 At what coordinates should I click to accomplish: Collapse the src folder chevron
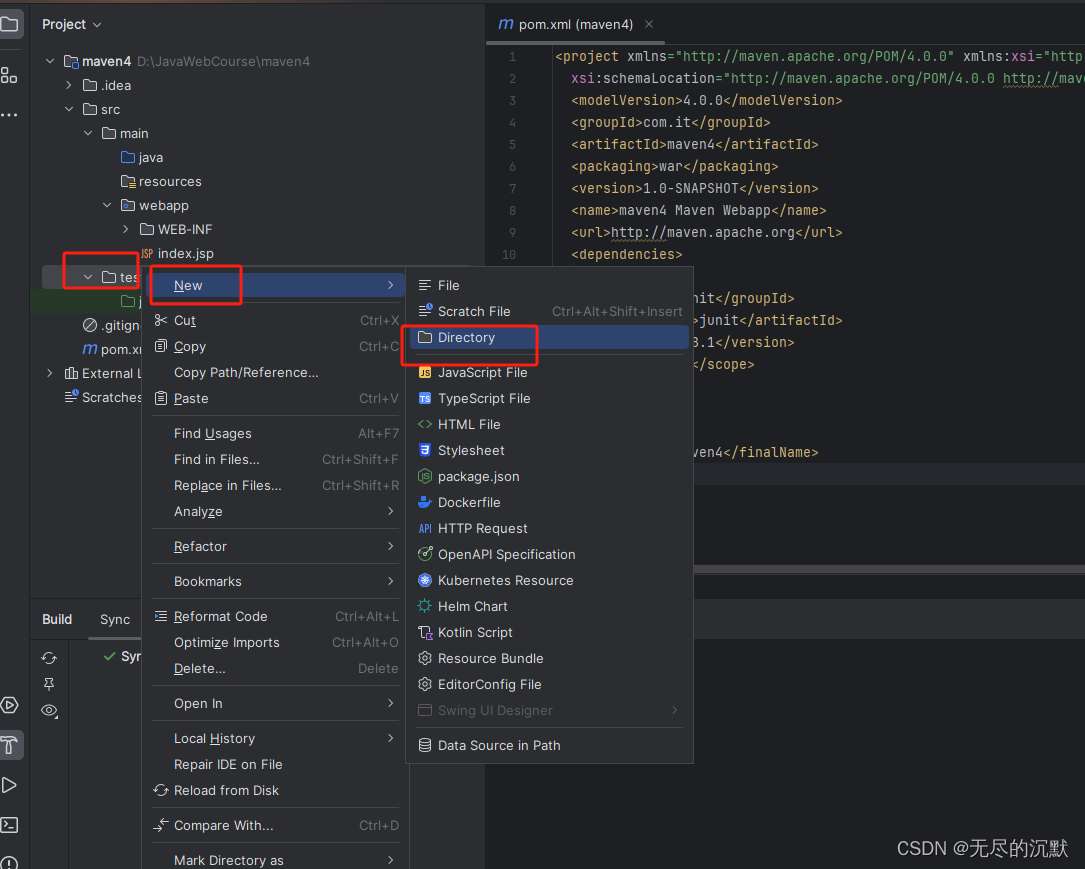(x=69, y=109)
